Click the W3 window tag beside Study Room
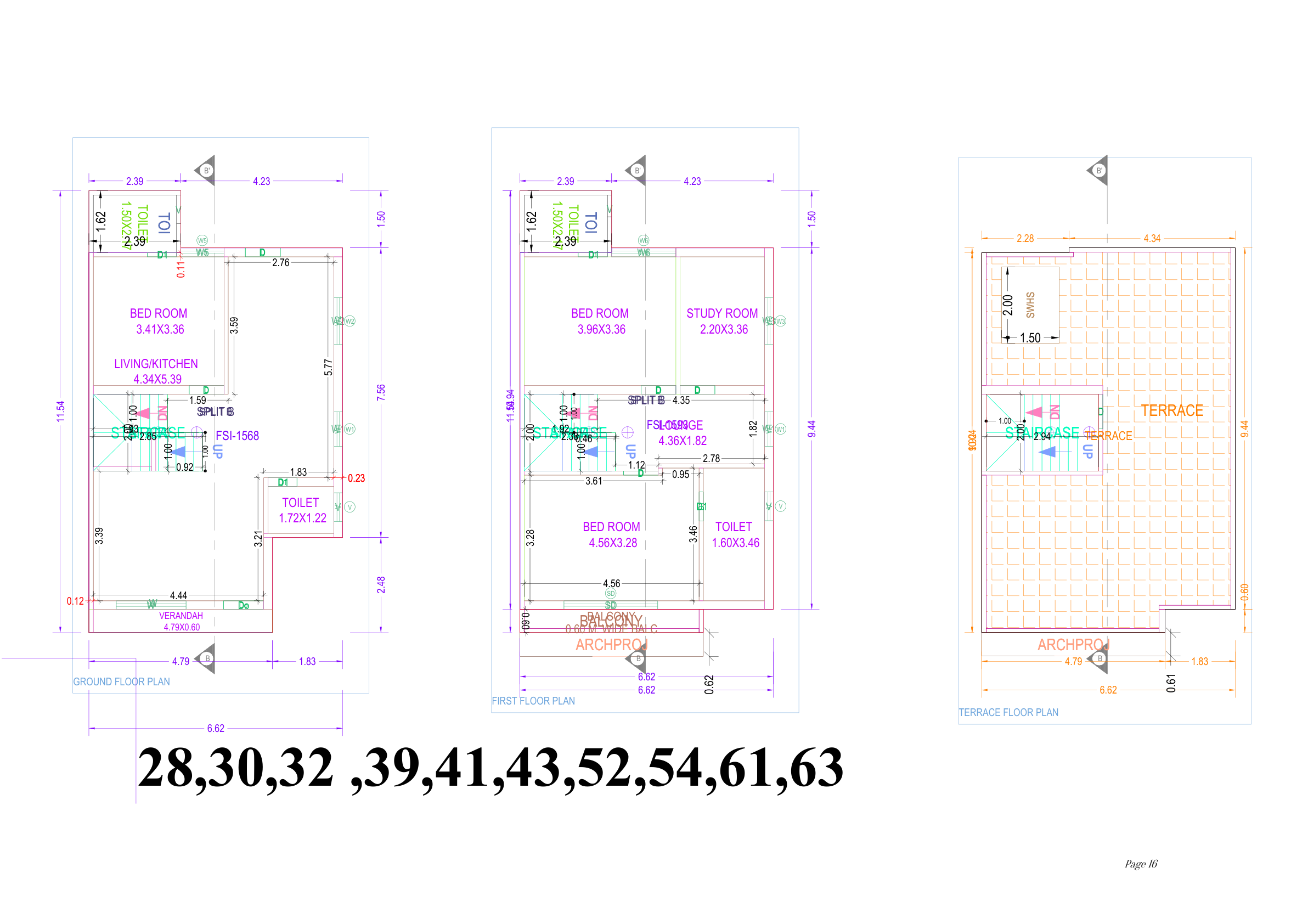The width and height of the screenshot is (1308, 924). coord(781,322)
